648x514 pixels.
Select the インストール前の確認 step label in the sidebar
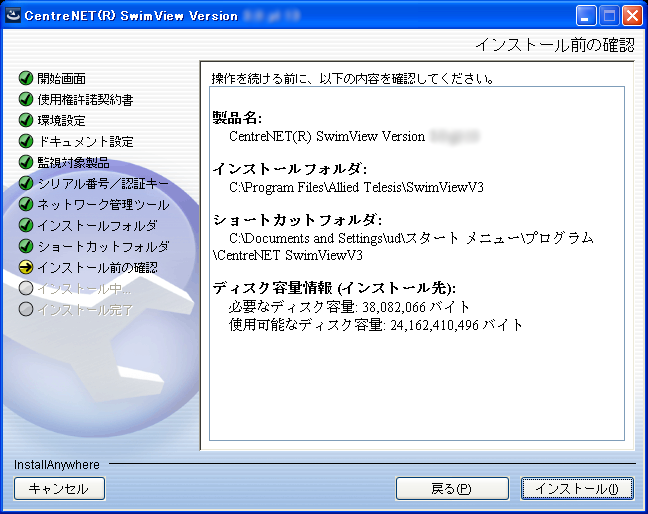coord(98,268)
